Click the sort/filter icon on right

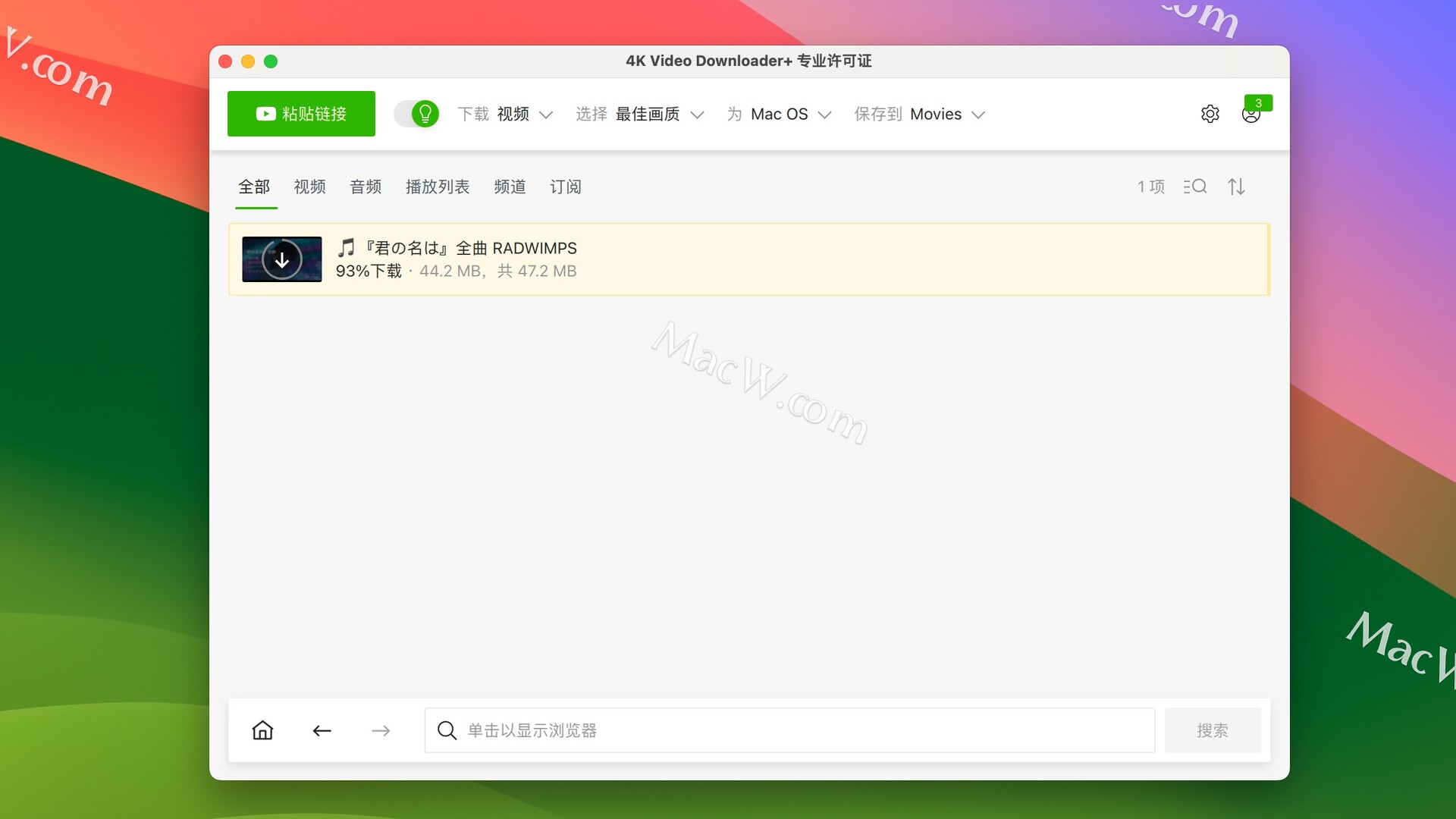[1235, 186]
